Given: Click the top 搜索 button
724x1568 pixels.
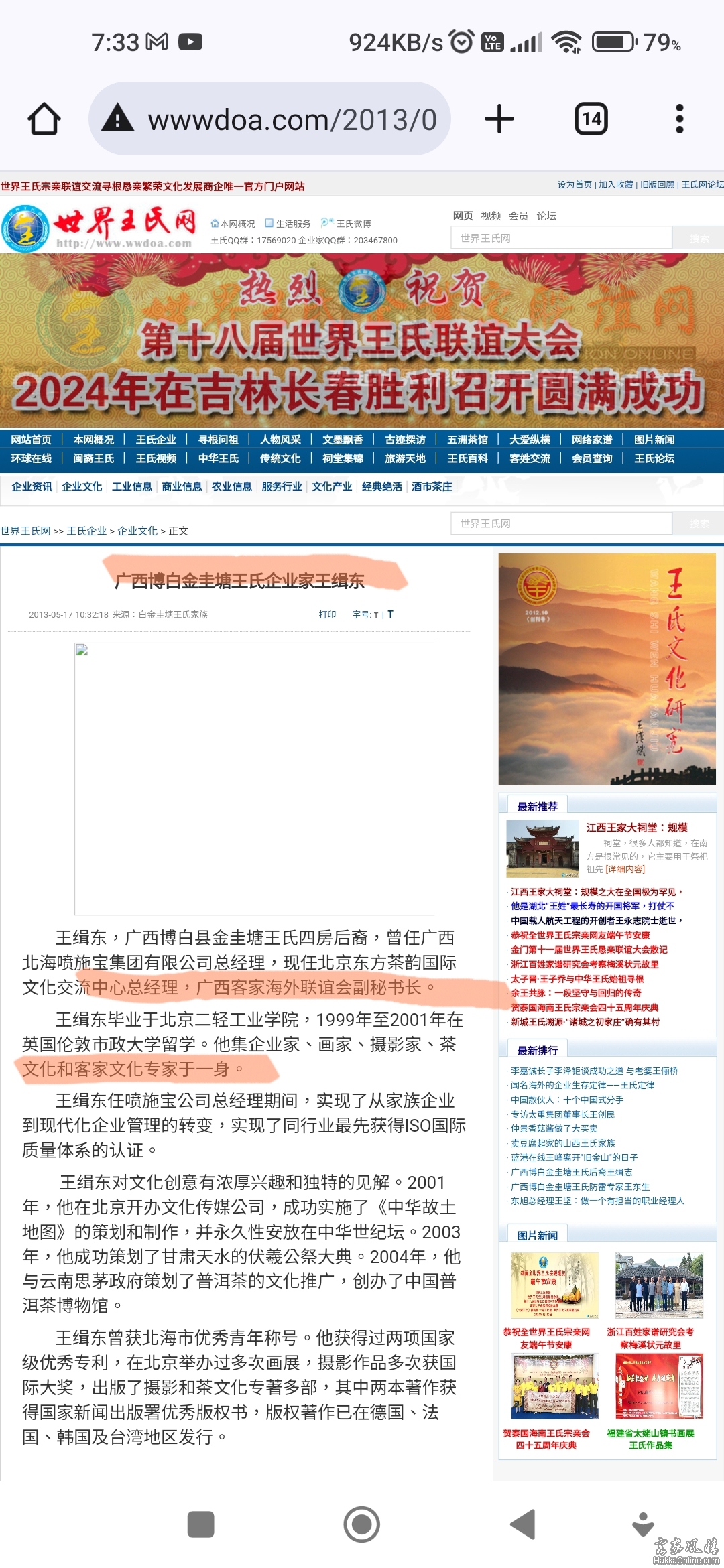Looking at the screenshot, I should tap(699, 238).
